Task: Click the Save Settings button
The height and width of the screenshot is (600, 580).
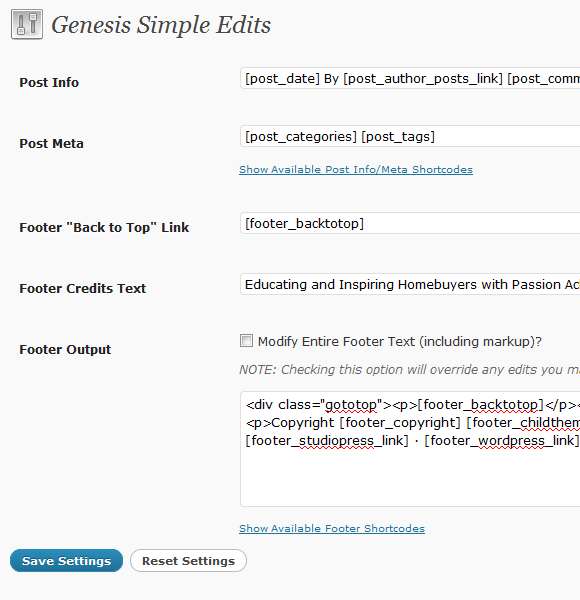Action: (x=67, y=561)
